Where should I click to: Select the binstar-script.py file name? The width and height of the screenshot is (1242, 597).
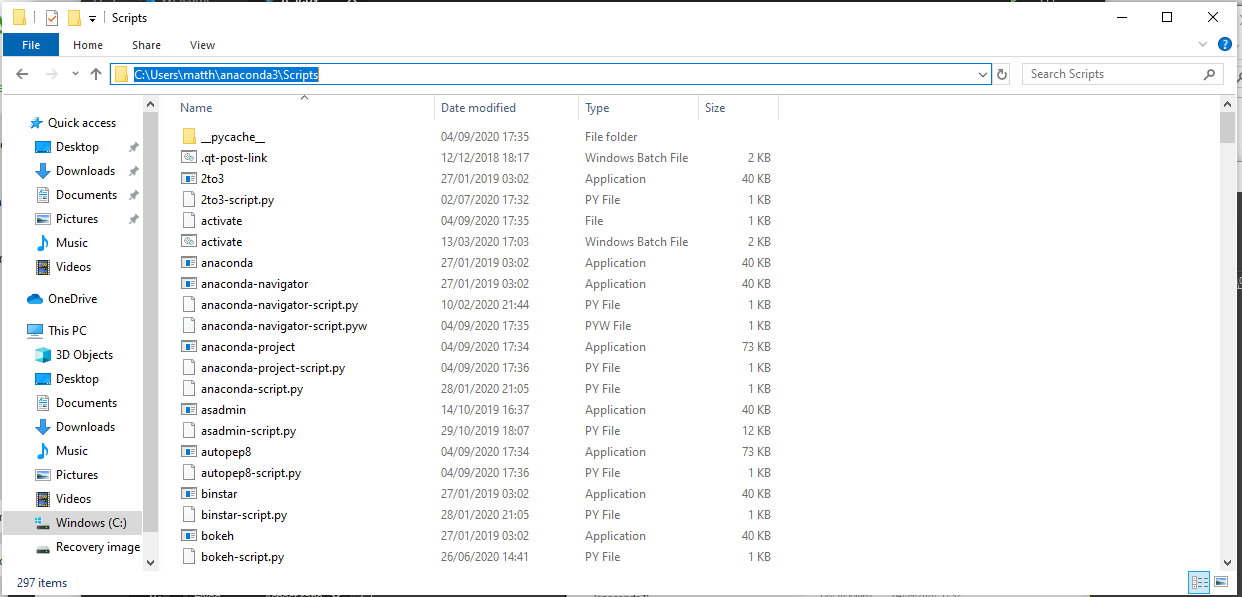coord(244,515)
